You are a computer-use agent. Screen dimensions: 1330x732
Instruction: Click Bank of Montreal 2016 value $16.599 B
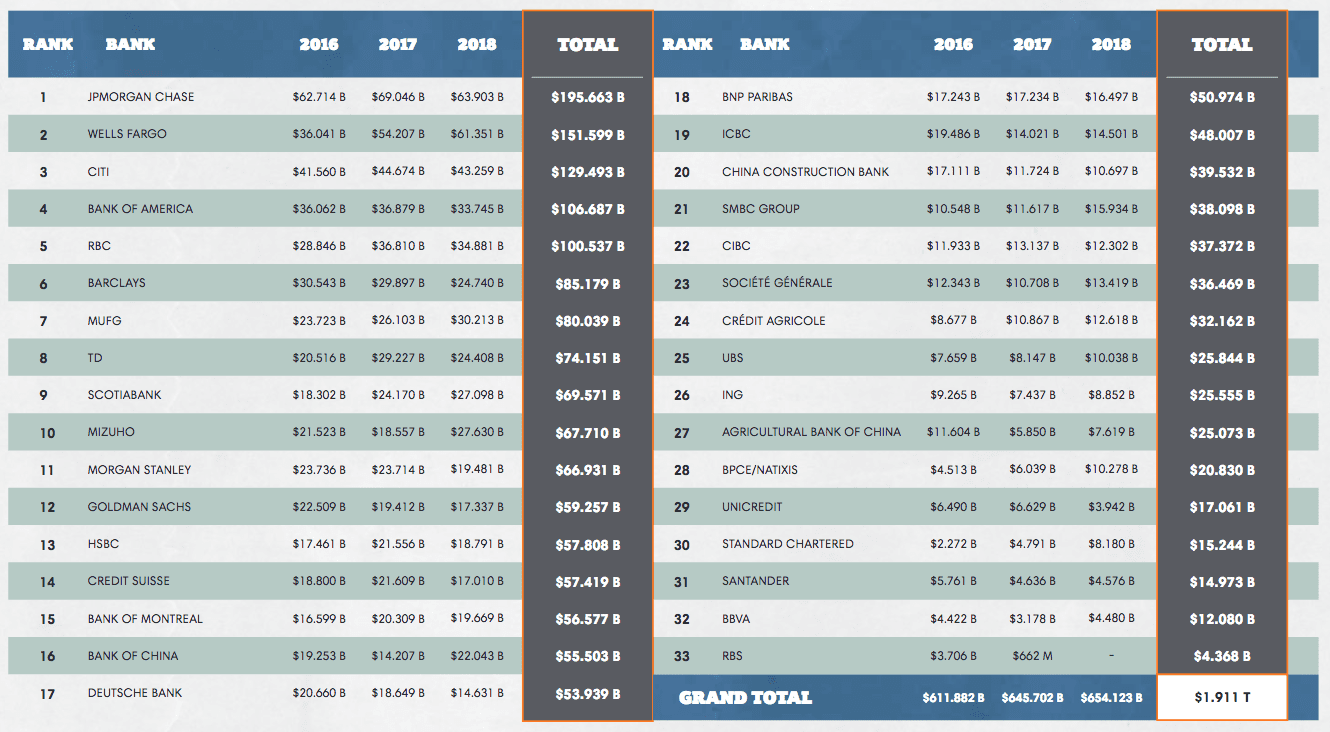pos(319,618)
